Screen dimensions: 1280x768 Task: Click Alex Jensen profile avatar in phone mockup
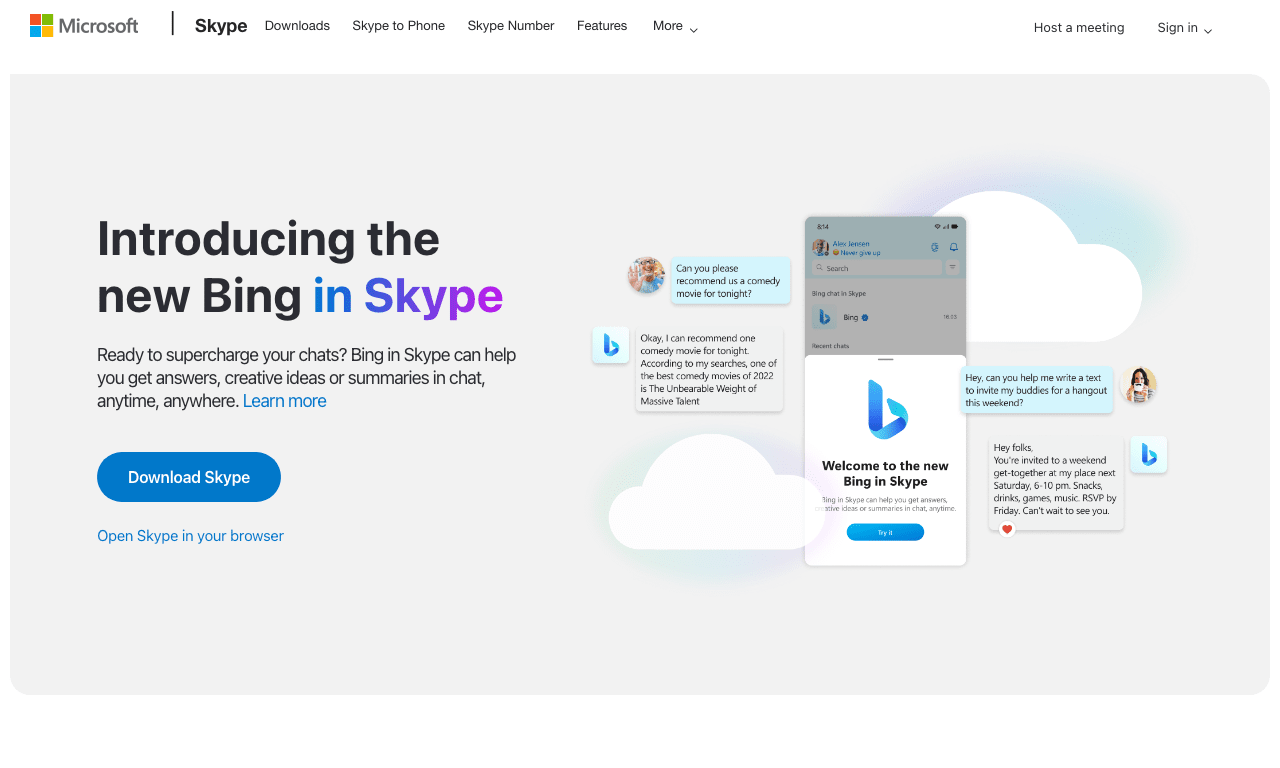[820, 247]
